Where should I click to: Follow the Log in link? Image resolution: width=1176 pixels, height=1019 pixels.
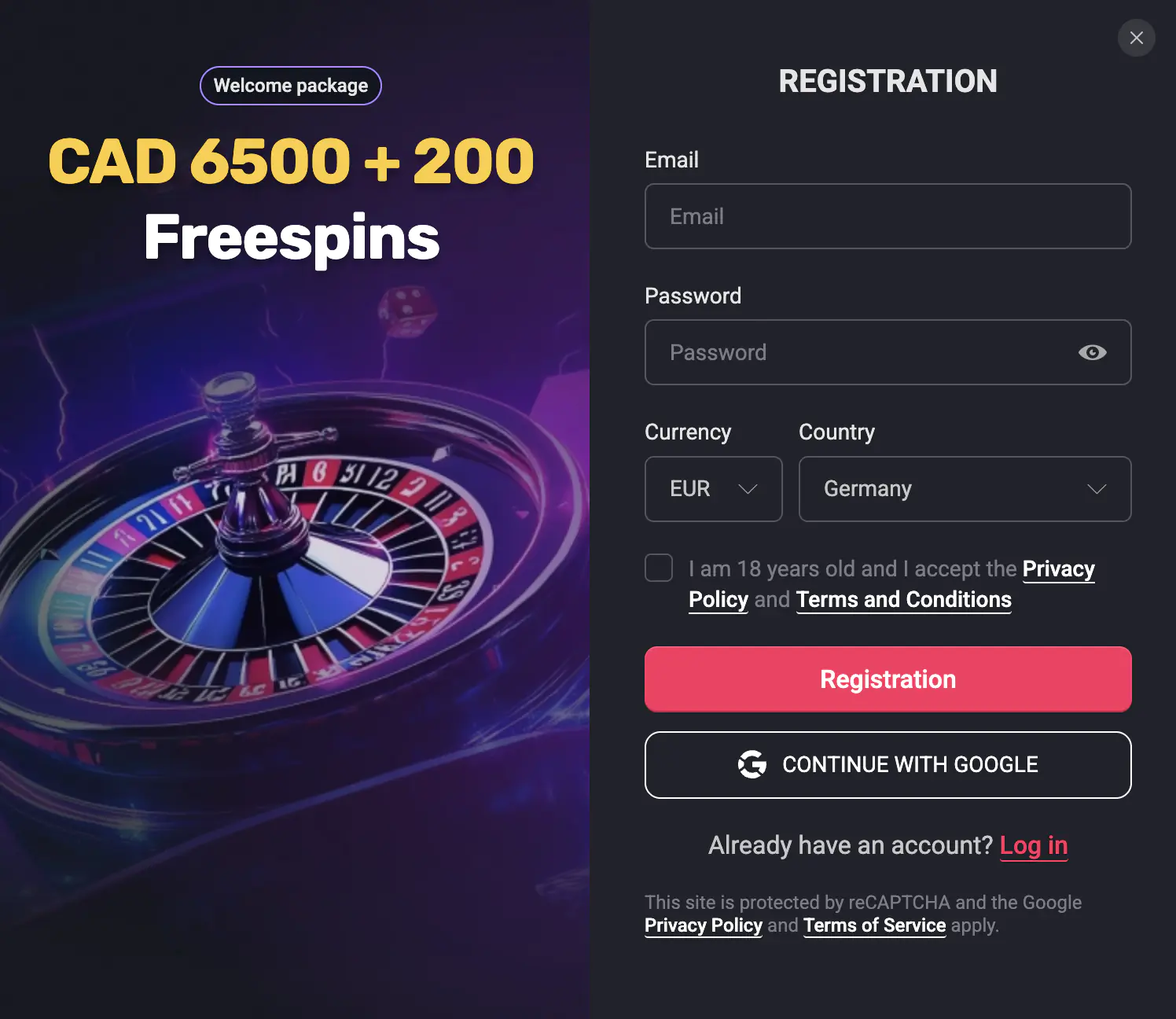pos(1033,845)
